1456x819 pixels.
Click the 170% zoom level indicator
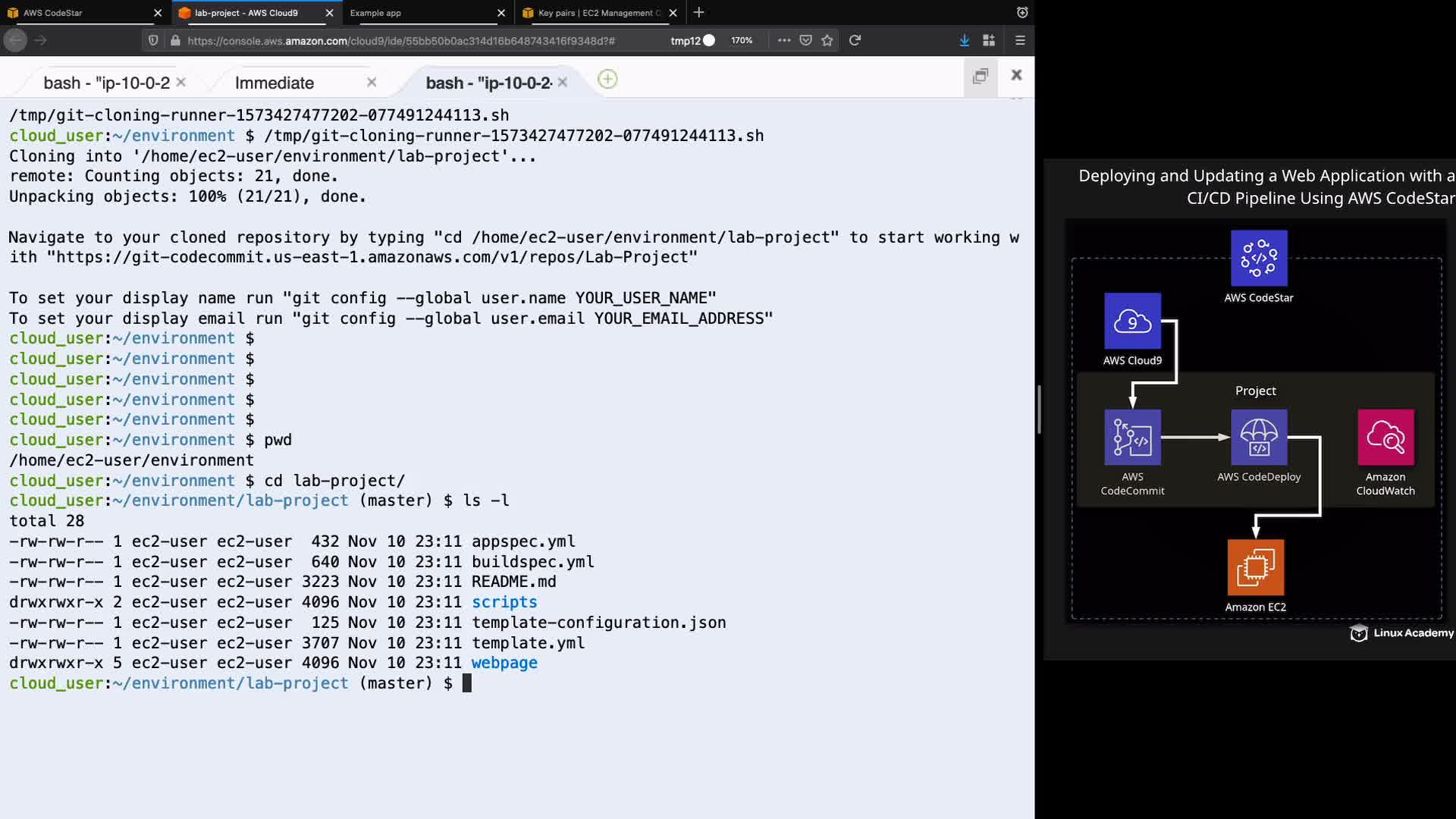point(742,40)
